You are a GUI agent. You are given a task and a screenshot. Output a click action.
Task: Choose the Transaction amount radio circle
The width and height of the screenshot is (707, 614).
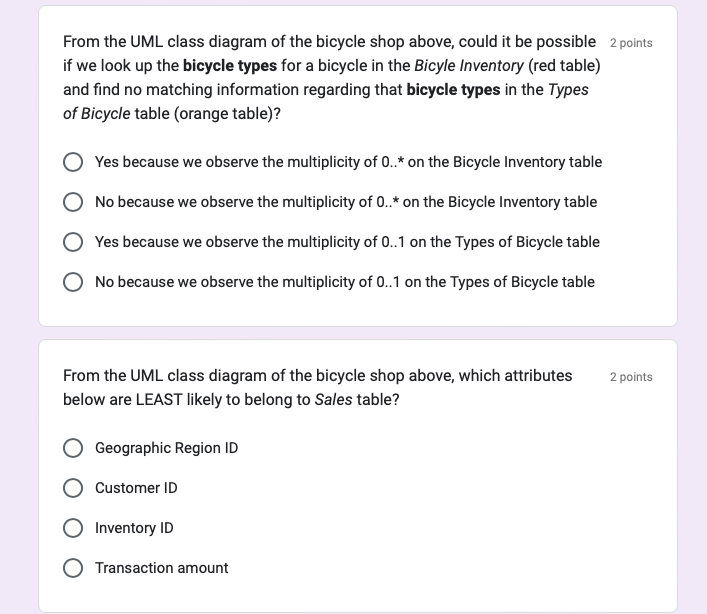73,568
